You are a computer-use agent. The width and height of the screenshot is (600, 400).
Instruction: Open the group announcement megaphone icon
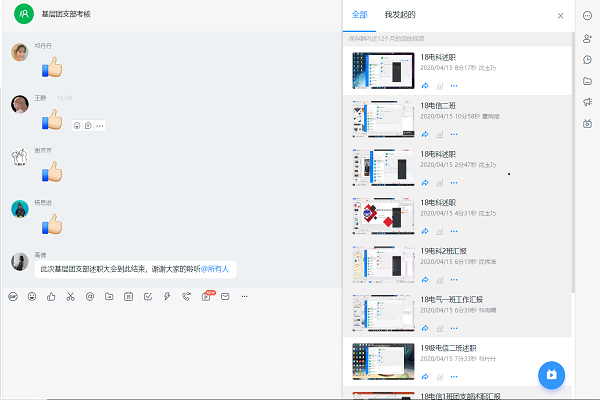tap(587, 102)
